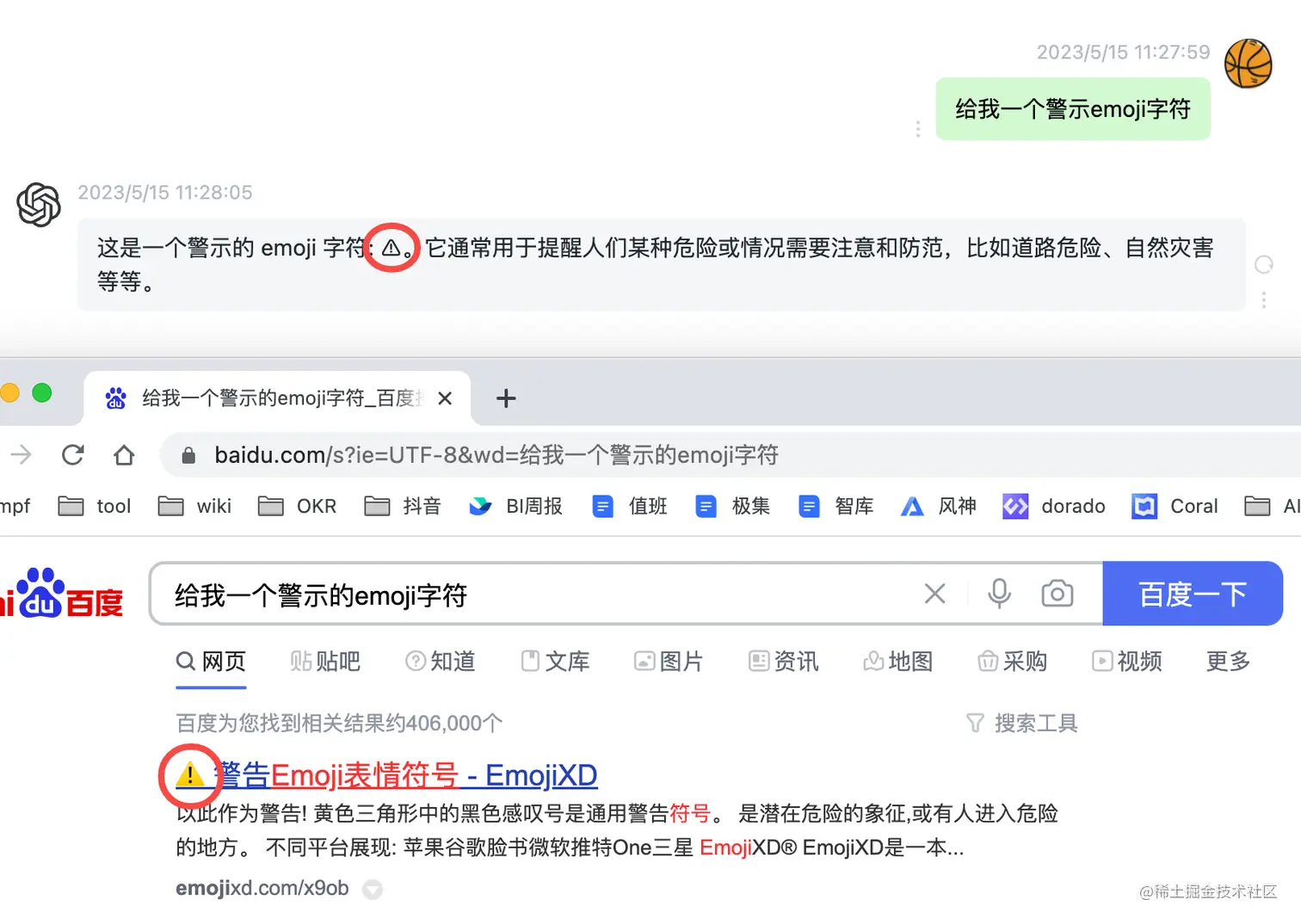Go to the browser home page
This screenshot has height=924, width=1301.
pos(124,454)
